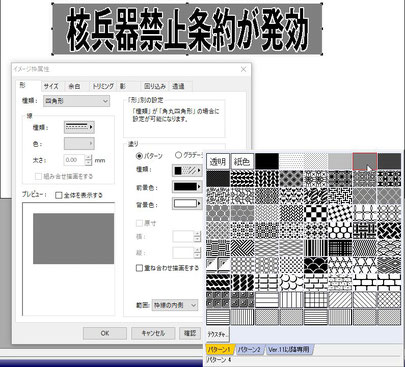This screenshot has height=367, width=405.
Task: Open the line 種類 style picker
Action: pyautogui.click(x=79, y=127)
